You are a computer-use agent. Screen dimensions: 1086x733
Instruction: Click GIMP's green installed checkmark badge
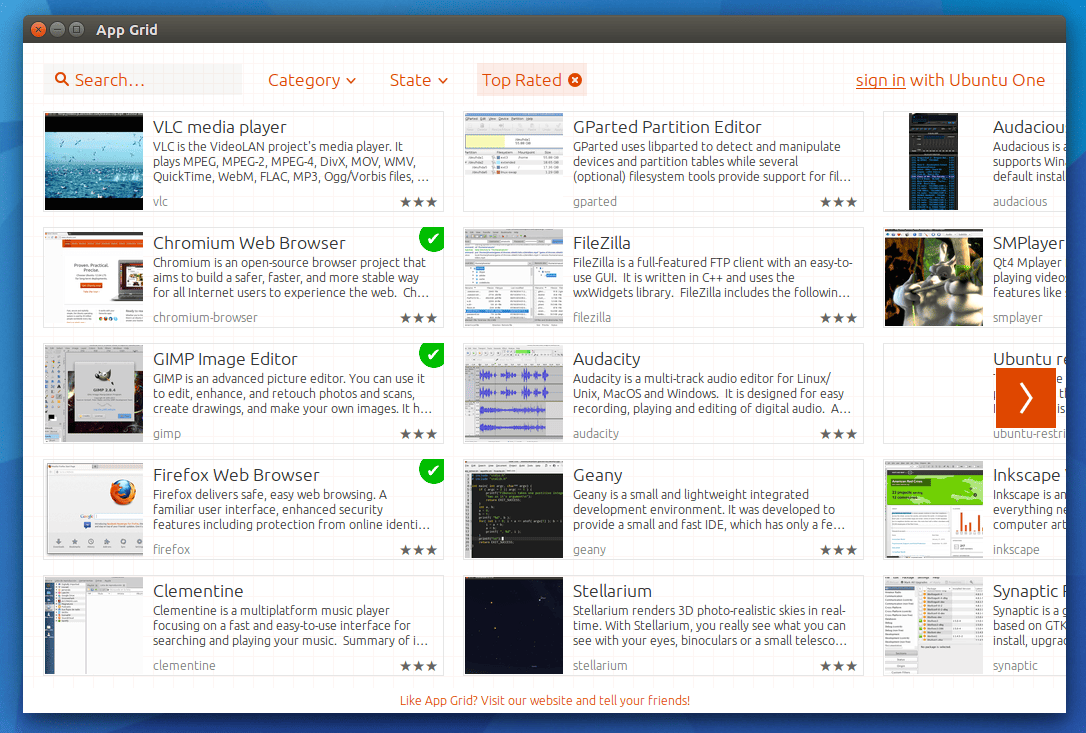click(x=431, y=355)
